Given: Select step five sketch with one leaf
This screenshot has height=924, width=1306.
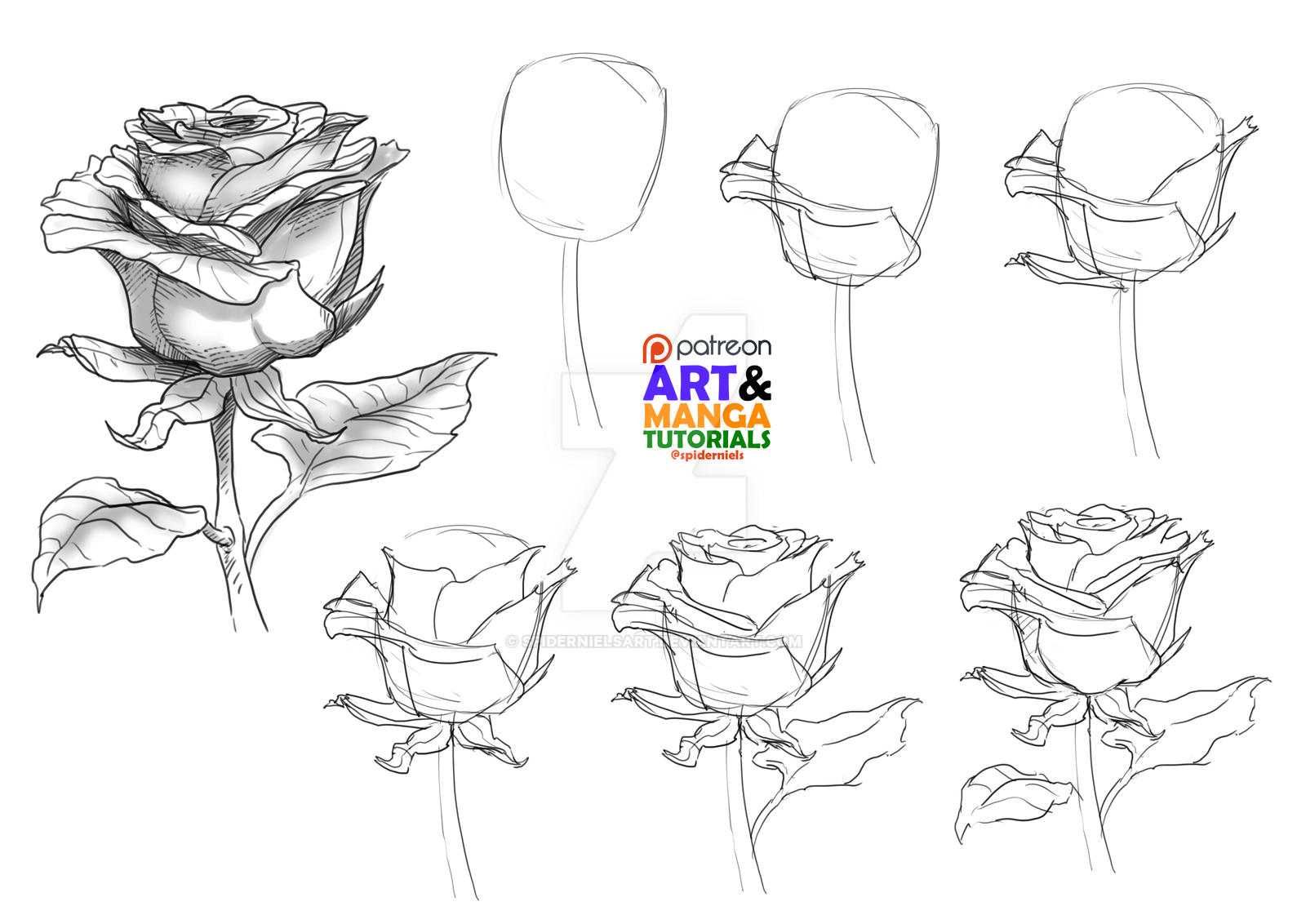Looking at the screenshot, I should (x=766, y=709).
